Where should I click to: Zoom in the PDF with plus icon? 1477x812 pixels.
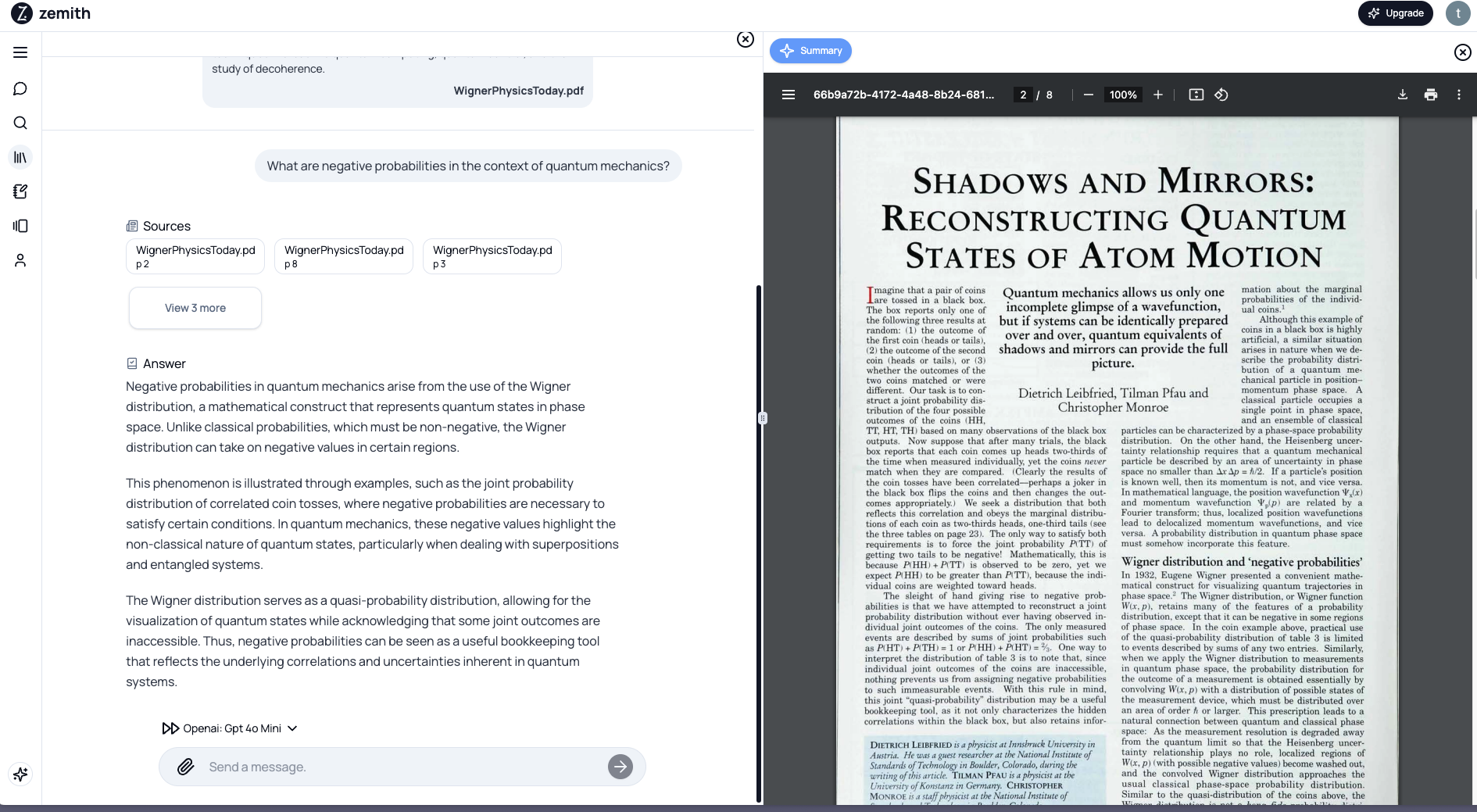[x=1158, y=95]
